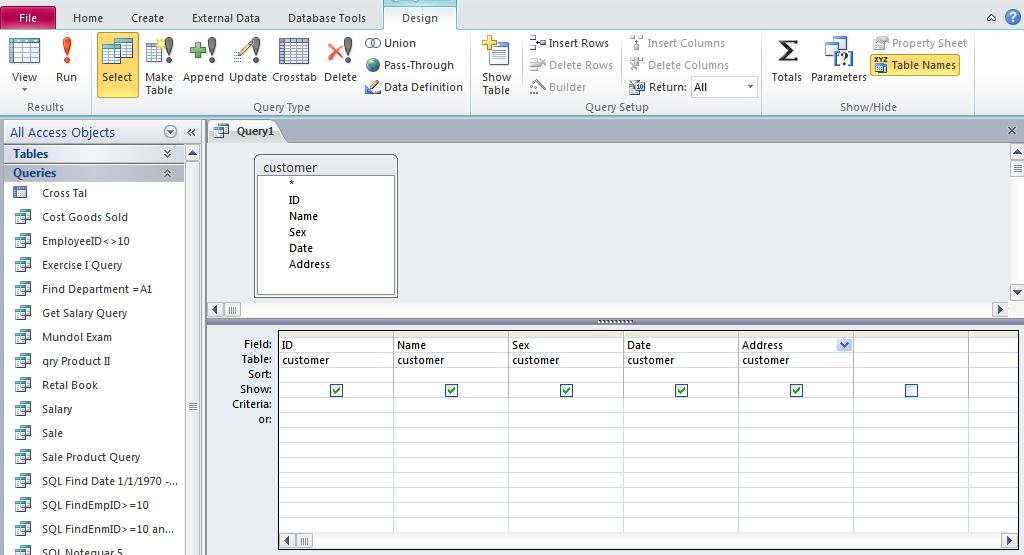The image size is (1024, 555).
Task: Run the query with the Run icon
Action: tap(66, 60)
